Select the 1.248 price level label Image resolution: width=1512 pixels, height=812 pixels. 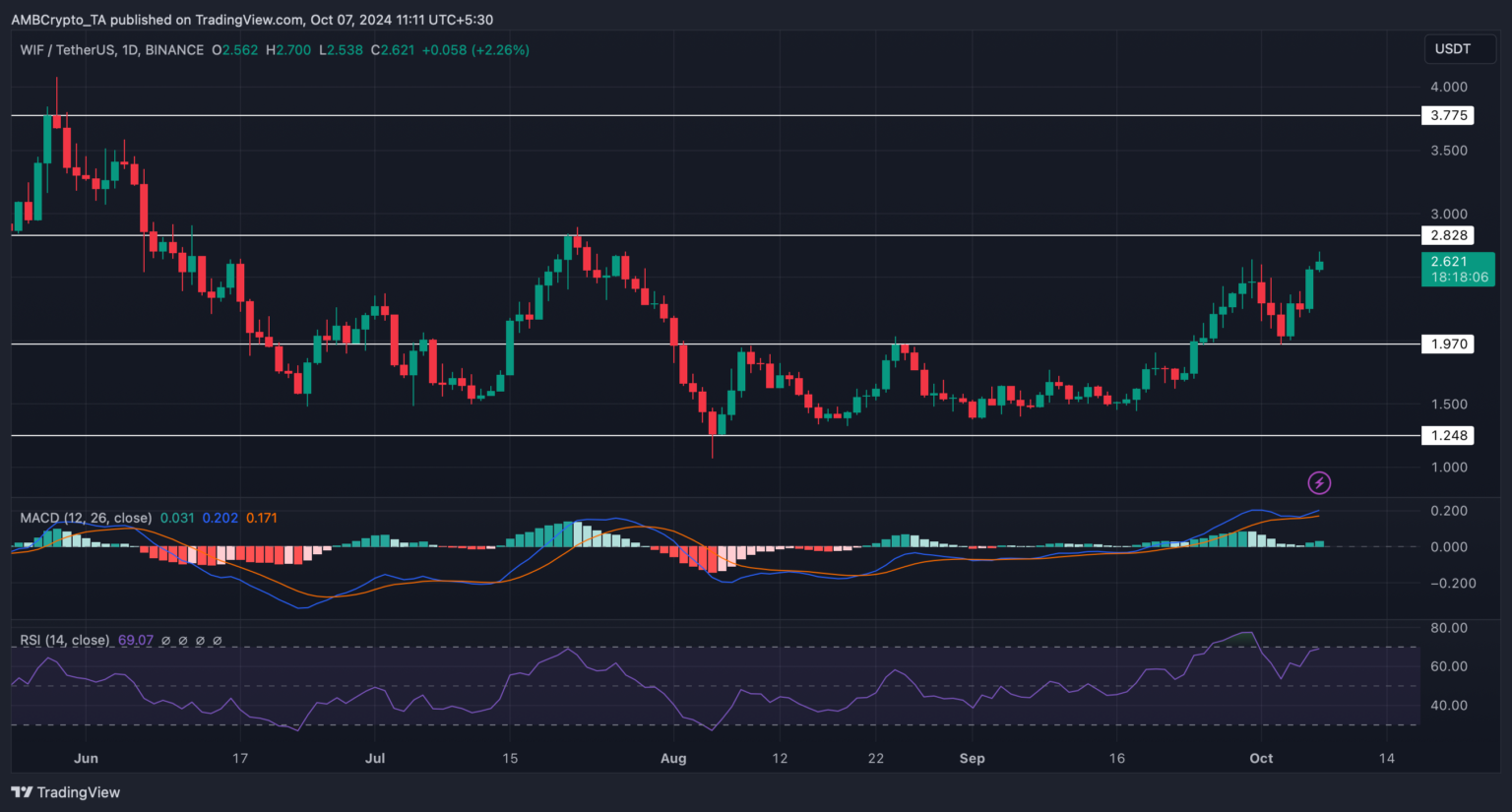(1448, 435)
